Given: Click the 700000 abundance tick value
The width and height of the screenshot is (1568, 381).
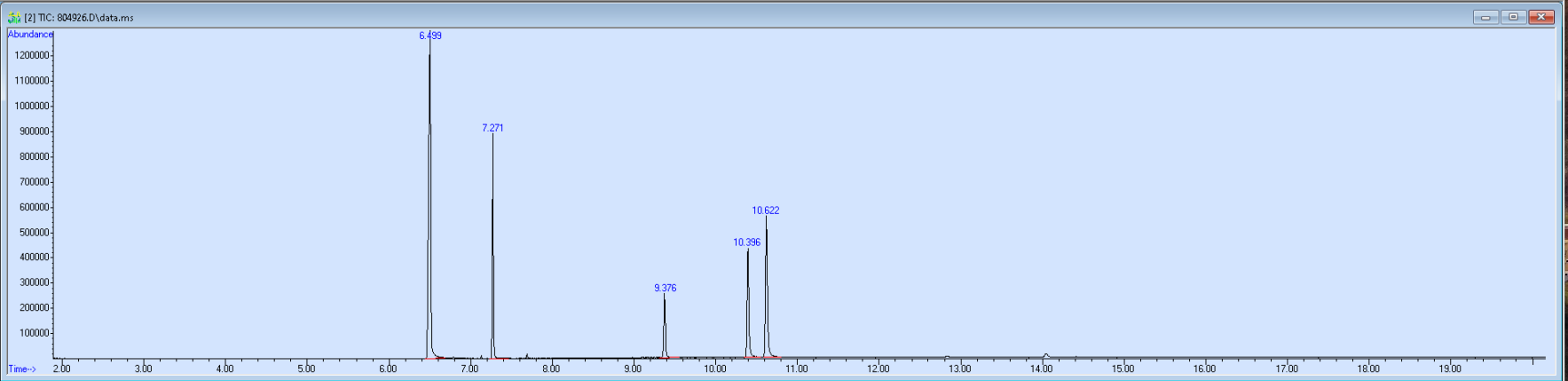Looking at the screenshot, I should tap(34, 182).
